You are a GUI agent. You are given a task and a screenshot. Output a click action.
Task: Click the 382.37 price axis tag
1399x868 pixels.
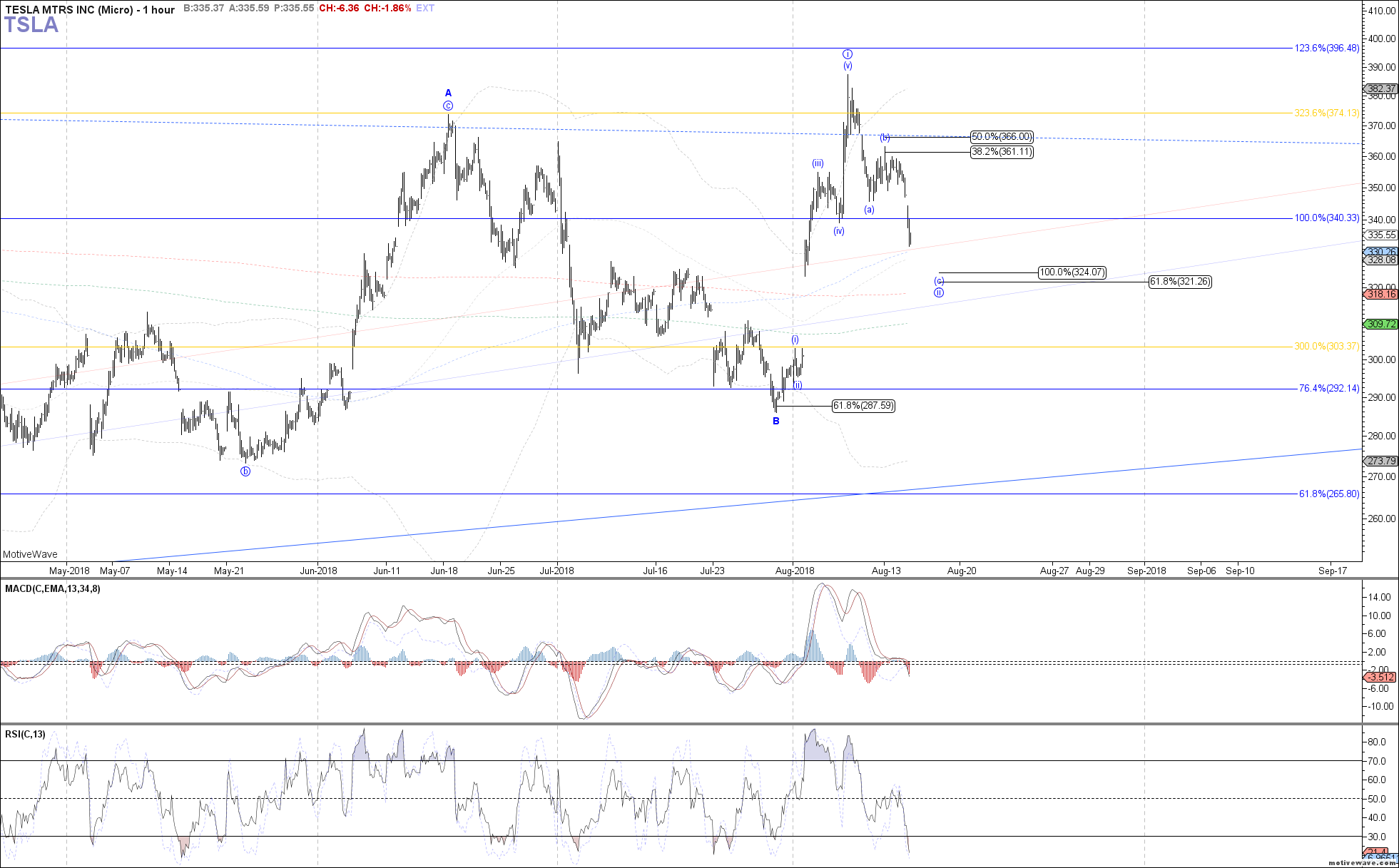pyautogui.click(x=1381, y=89)
